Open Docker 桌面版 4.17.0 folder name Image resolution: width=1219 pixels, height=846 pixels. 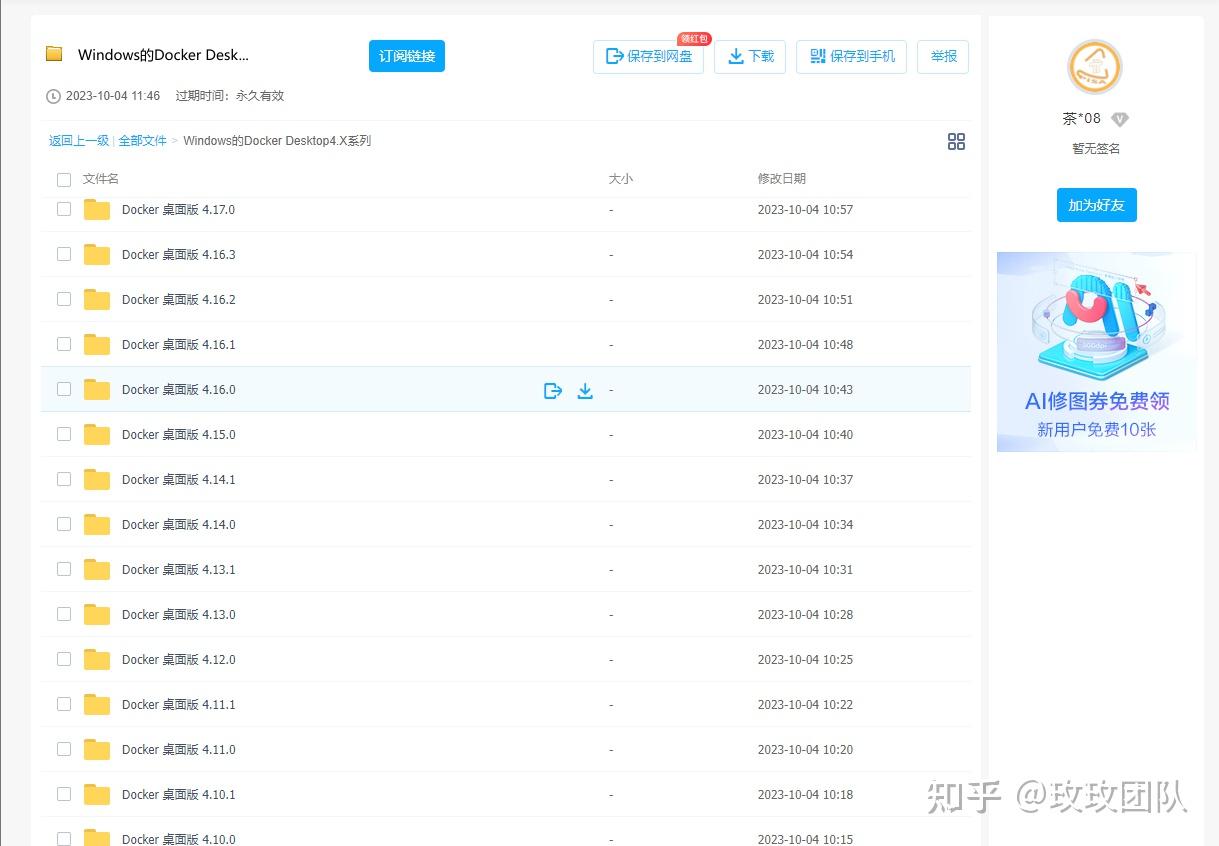178,209
